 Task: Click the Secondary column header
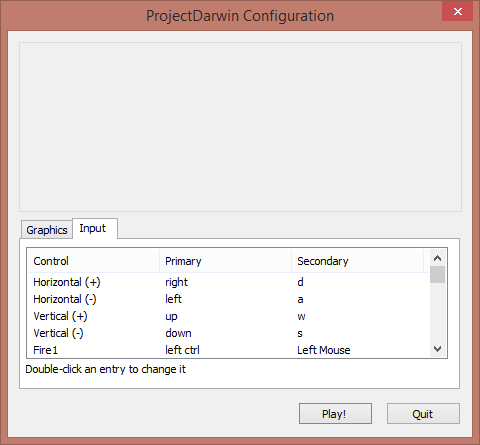click(x=357, y=261)
